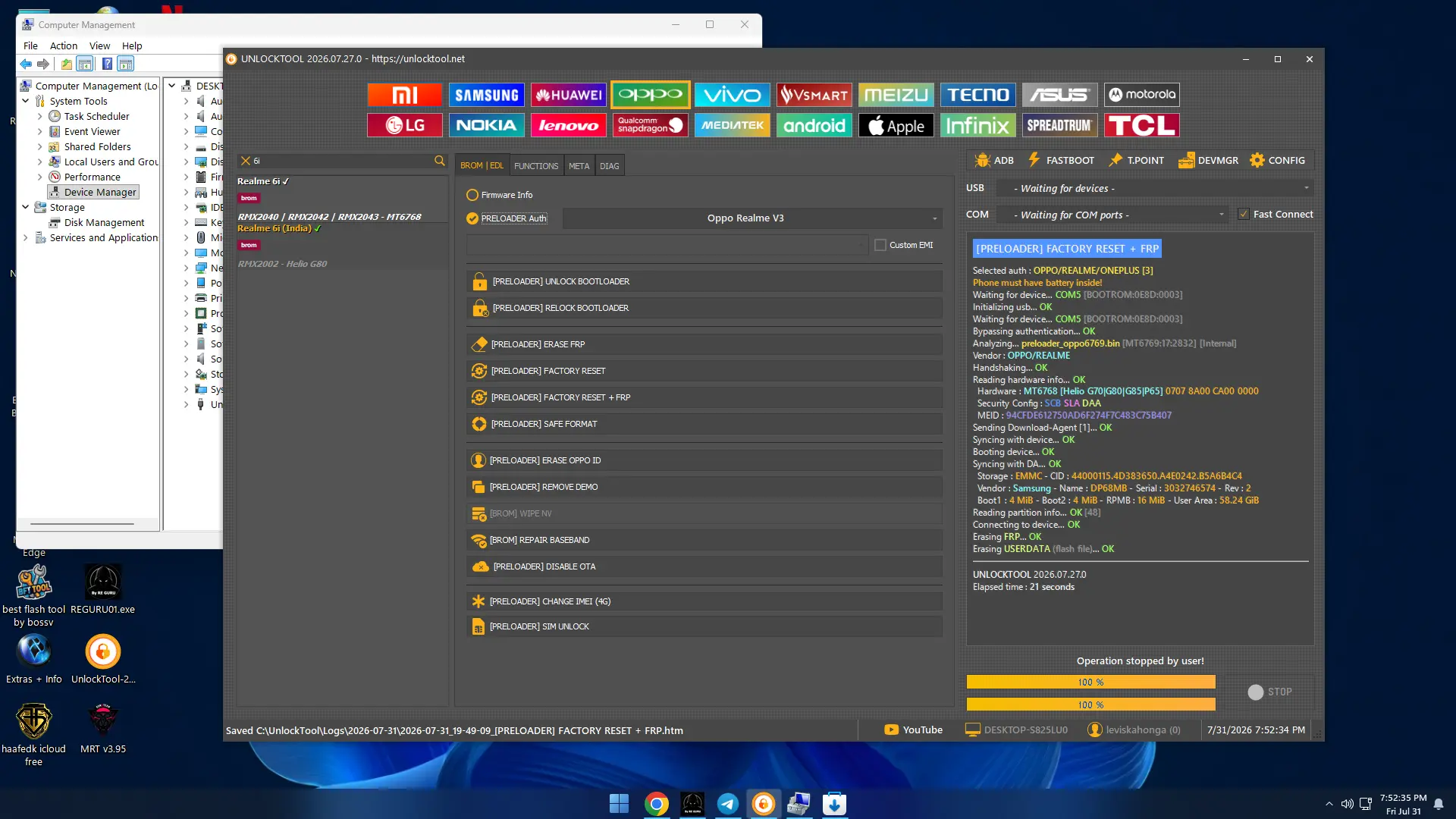Select the Tecno brand logo

point(978,95)
